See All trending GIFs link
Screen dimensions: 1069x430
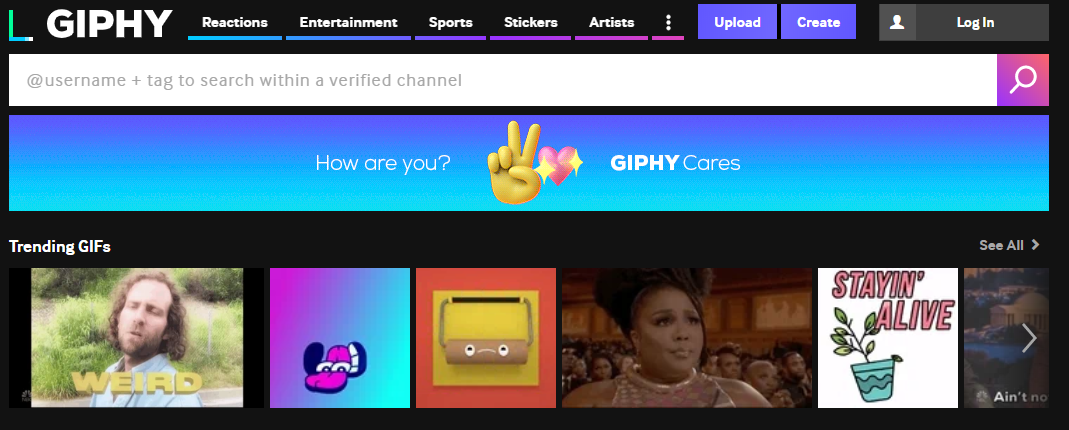pos(1002,245)
